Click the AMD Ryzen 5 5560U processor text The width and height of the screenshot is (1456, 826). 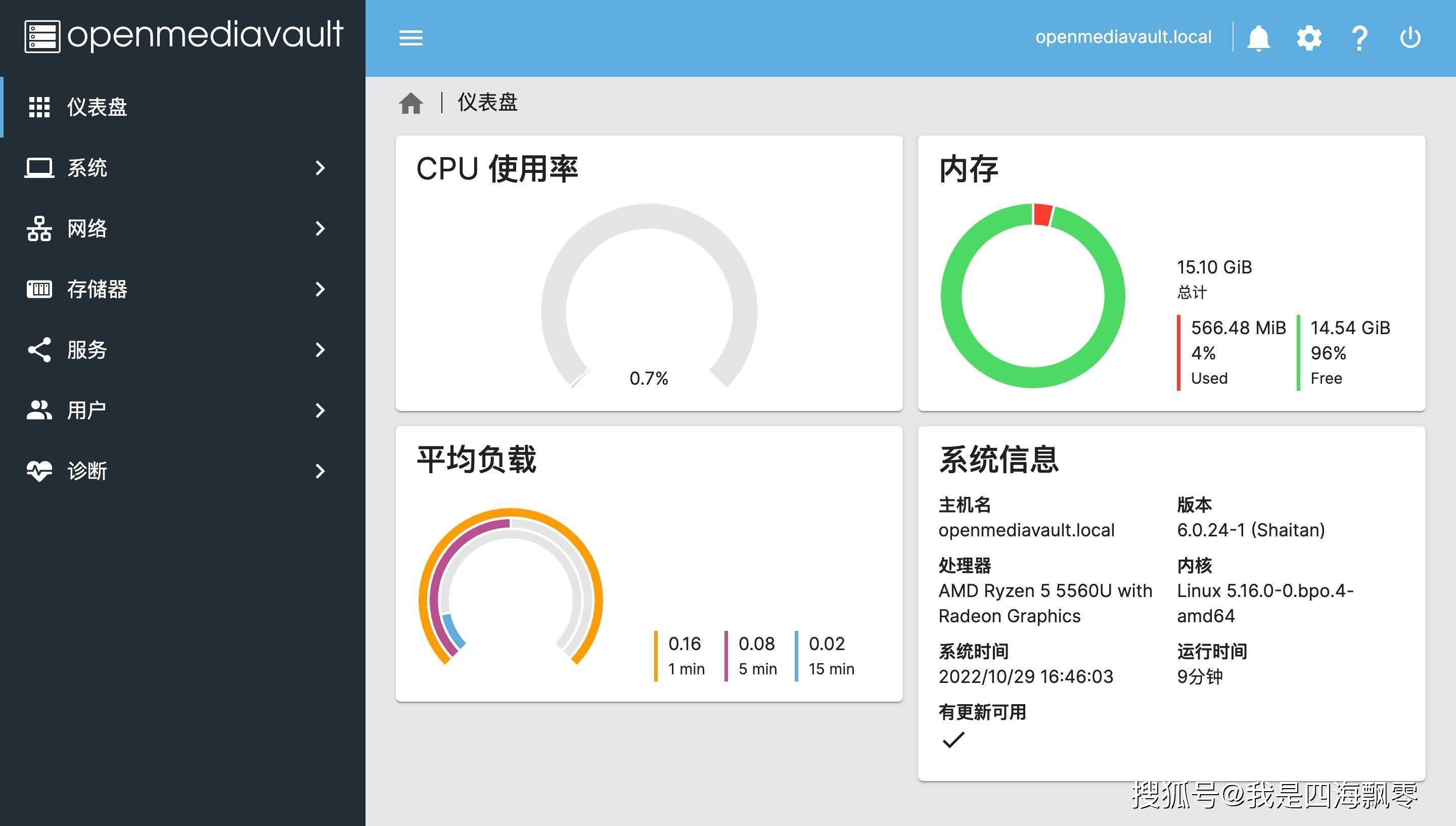point(1045,604)
